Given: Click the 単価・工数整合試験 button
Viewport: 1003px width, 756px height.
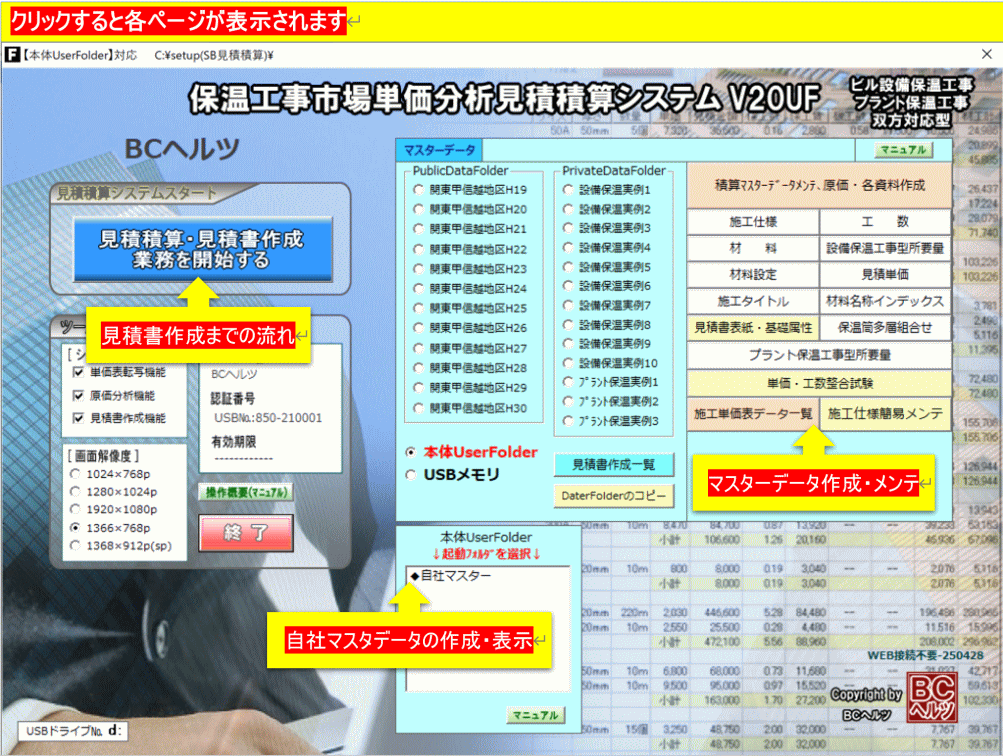Looking at the screenshot, I should (x=819, y=383).
